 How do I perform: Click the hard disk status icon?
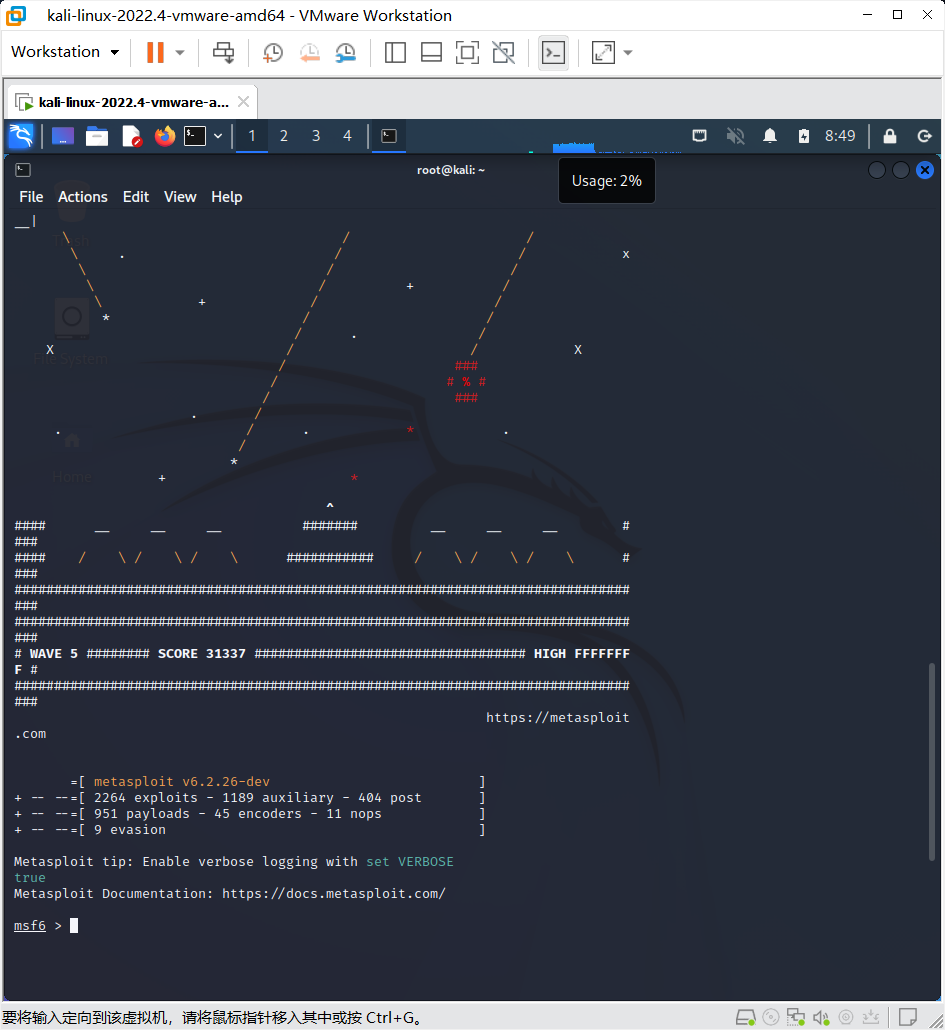tap(745, 1018)
